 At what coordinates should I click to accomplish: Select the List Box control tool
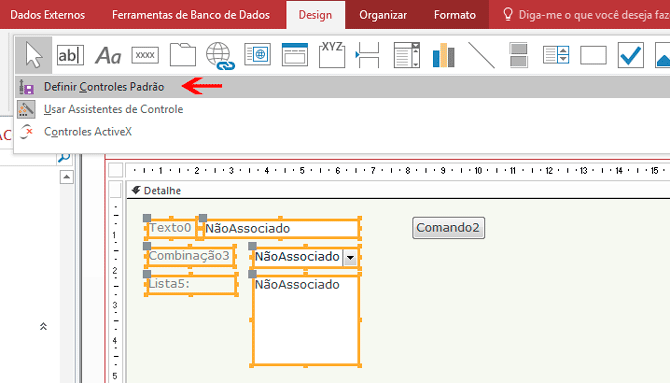(556, 55)
